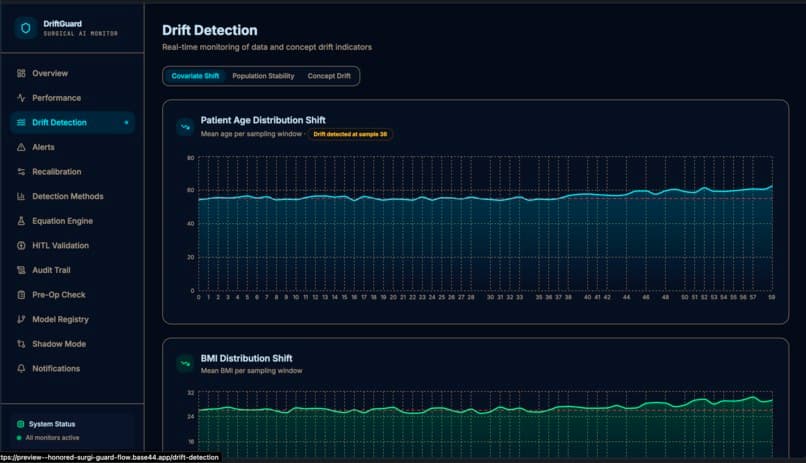Go to Model Registry

click(72, 319)
